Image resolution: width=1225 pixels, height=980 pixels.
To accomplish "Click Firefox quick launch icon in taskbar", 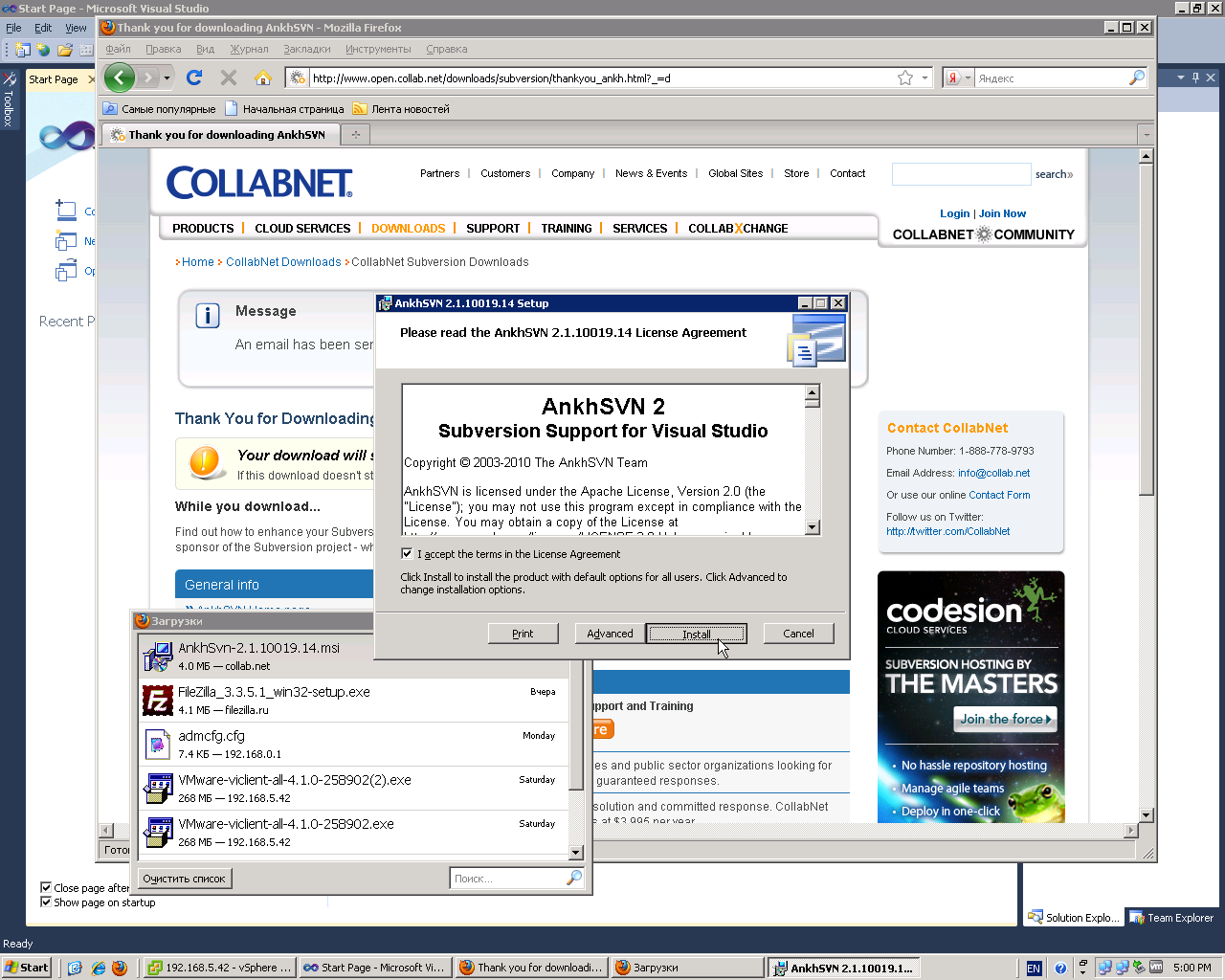I will pyautogui.click(x=120, y=968).
